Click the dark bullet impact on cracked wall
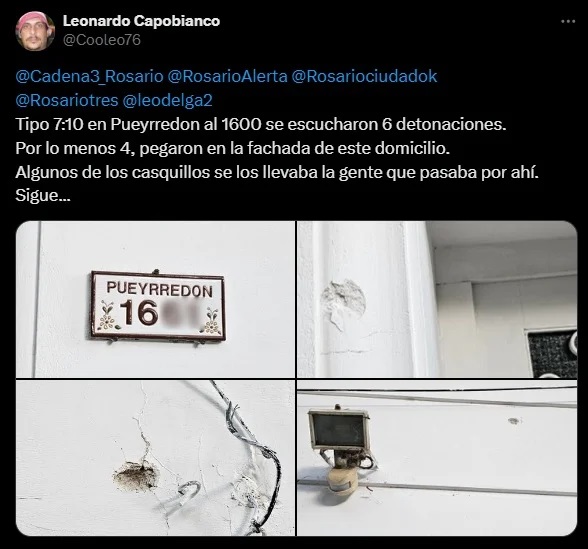Viewport: 588px width, 549px height. pos(135,476)
